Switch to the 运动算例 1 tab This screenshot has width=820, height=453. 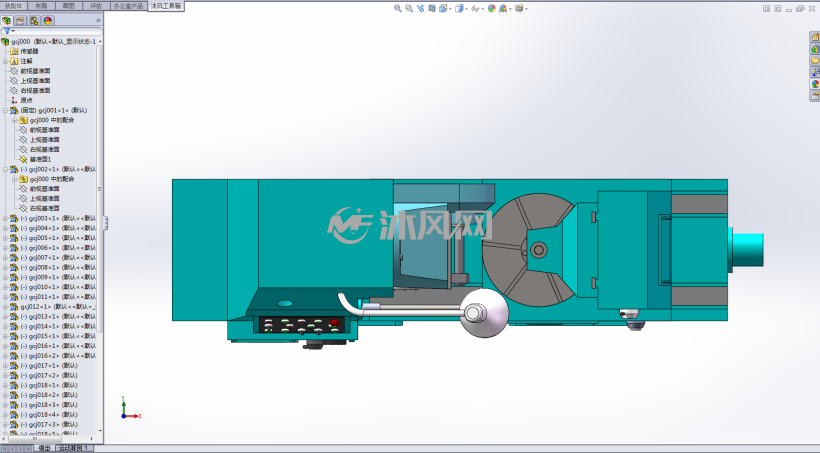[73, 448]
